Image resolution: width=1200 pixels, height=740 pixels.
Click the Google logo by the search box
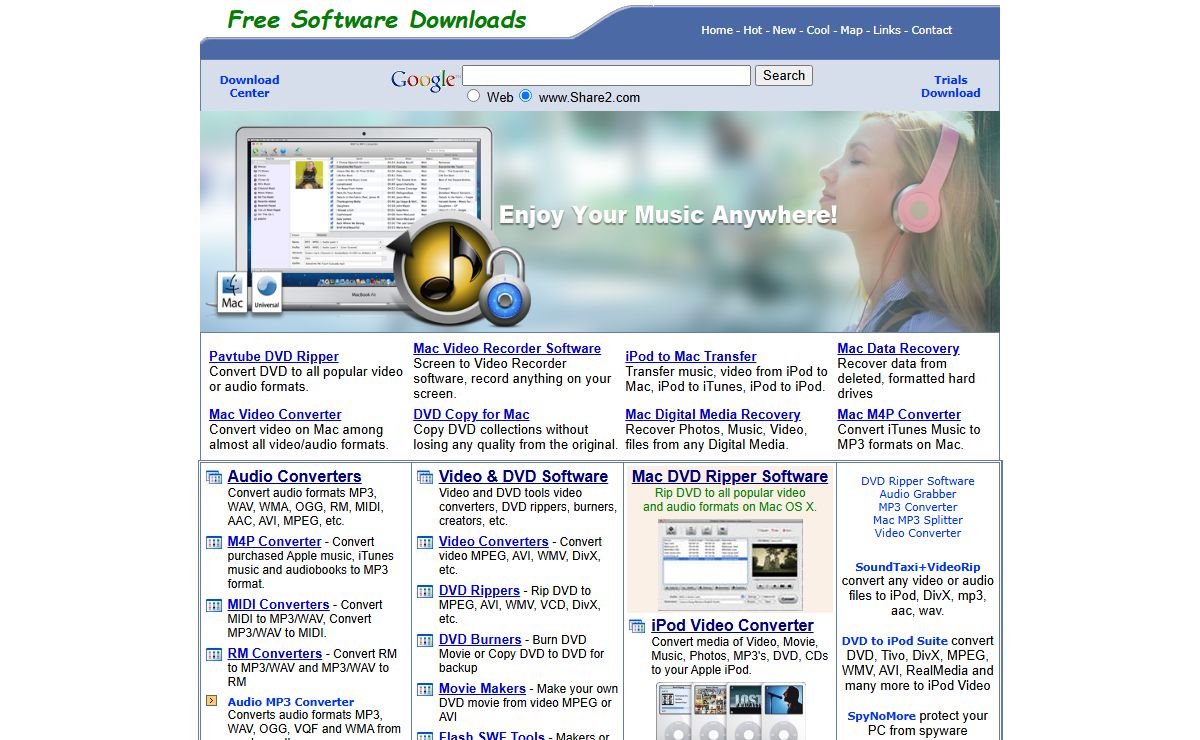[424, 80]
